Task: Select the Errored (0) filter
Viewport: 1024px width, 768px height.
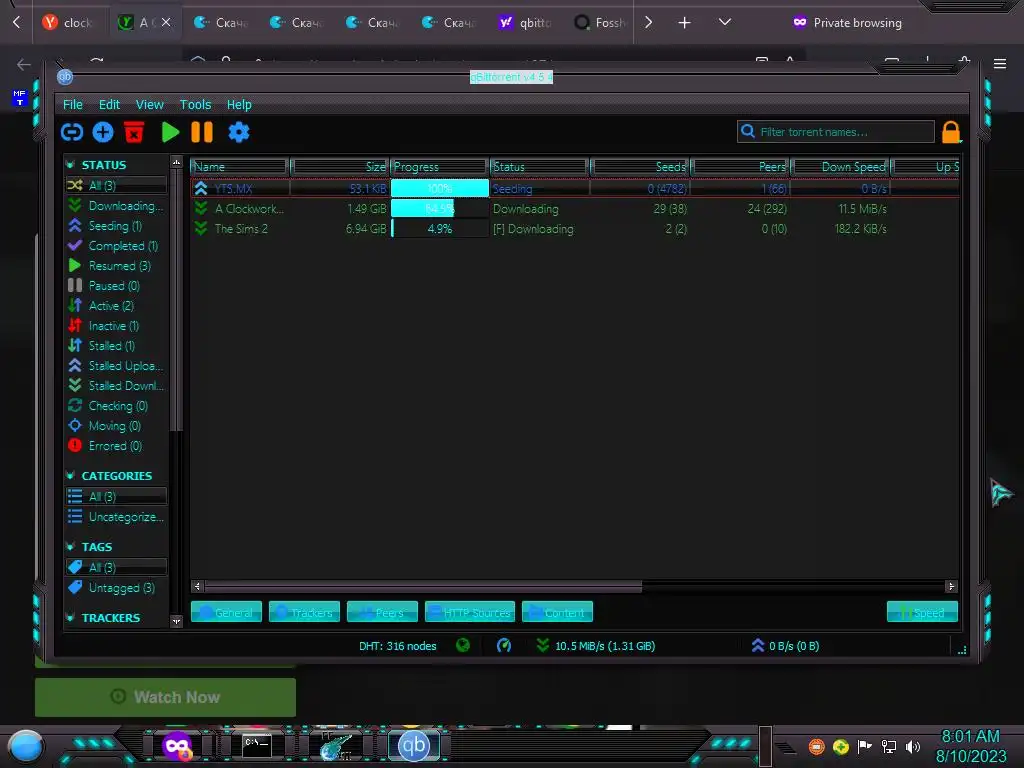Action: (x=116, y=446)
